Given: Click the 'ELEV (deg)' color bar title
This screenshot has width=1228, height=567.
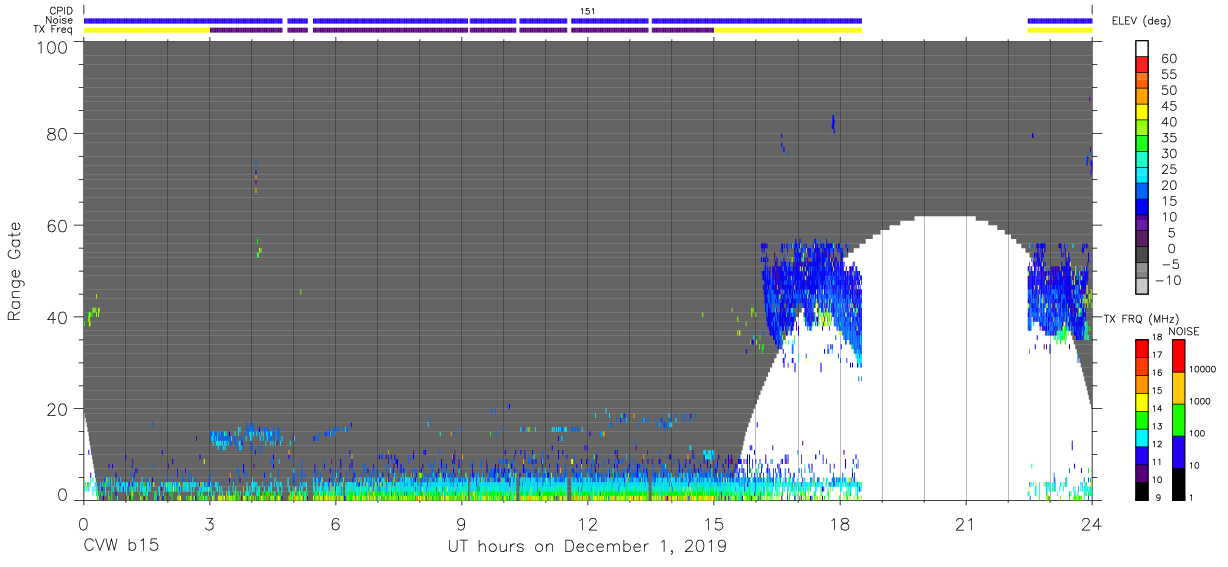Looking at the screenshot, I should coord(1142,21).
